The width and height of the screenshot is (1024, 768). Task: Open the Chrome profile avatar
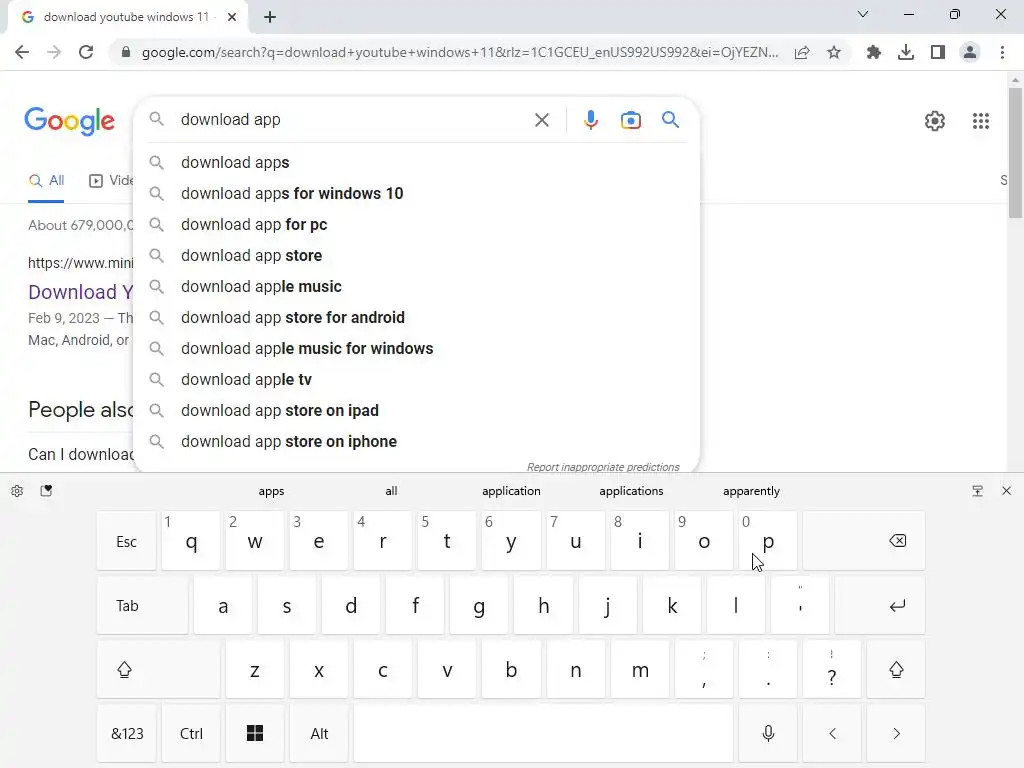pos(970,52)
